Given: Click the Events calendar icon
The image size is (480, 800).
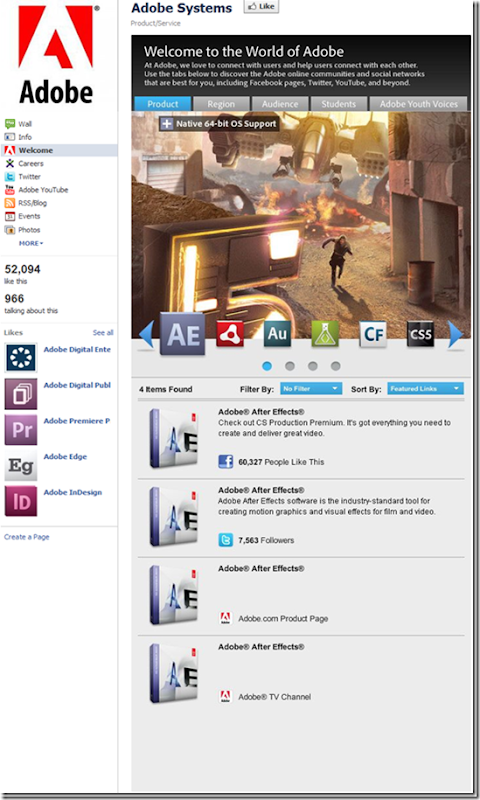Looking at the screenshot, I should [x=10, y=216].
